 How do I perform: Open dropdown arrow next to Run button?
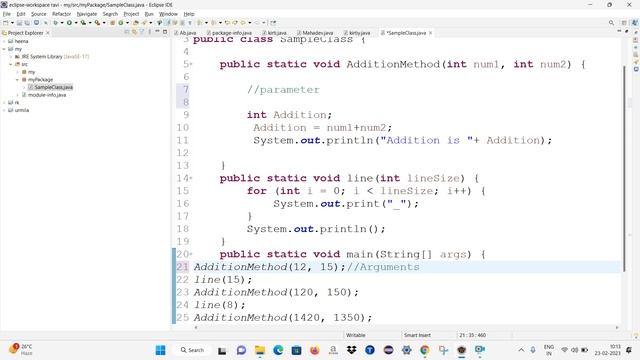(x=76, y=23)
